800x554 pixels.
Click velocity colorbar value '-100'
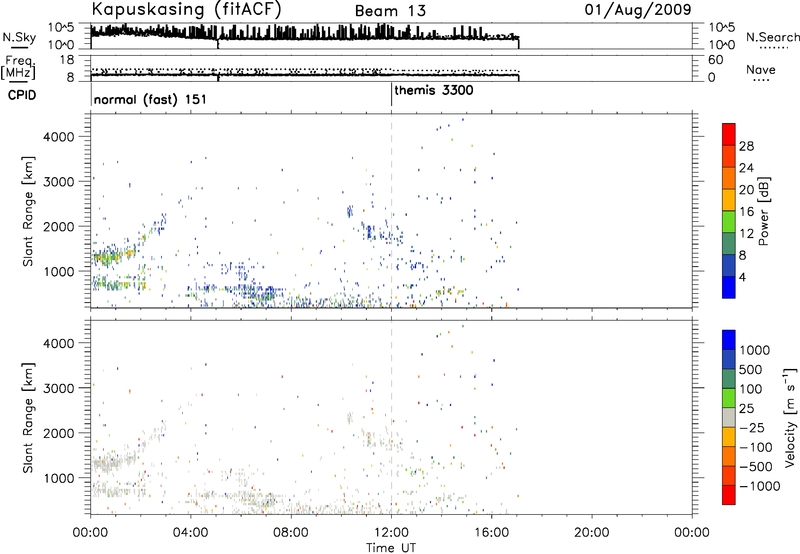(x=756, y=447)
